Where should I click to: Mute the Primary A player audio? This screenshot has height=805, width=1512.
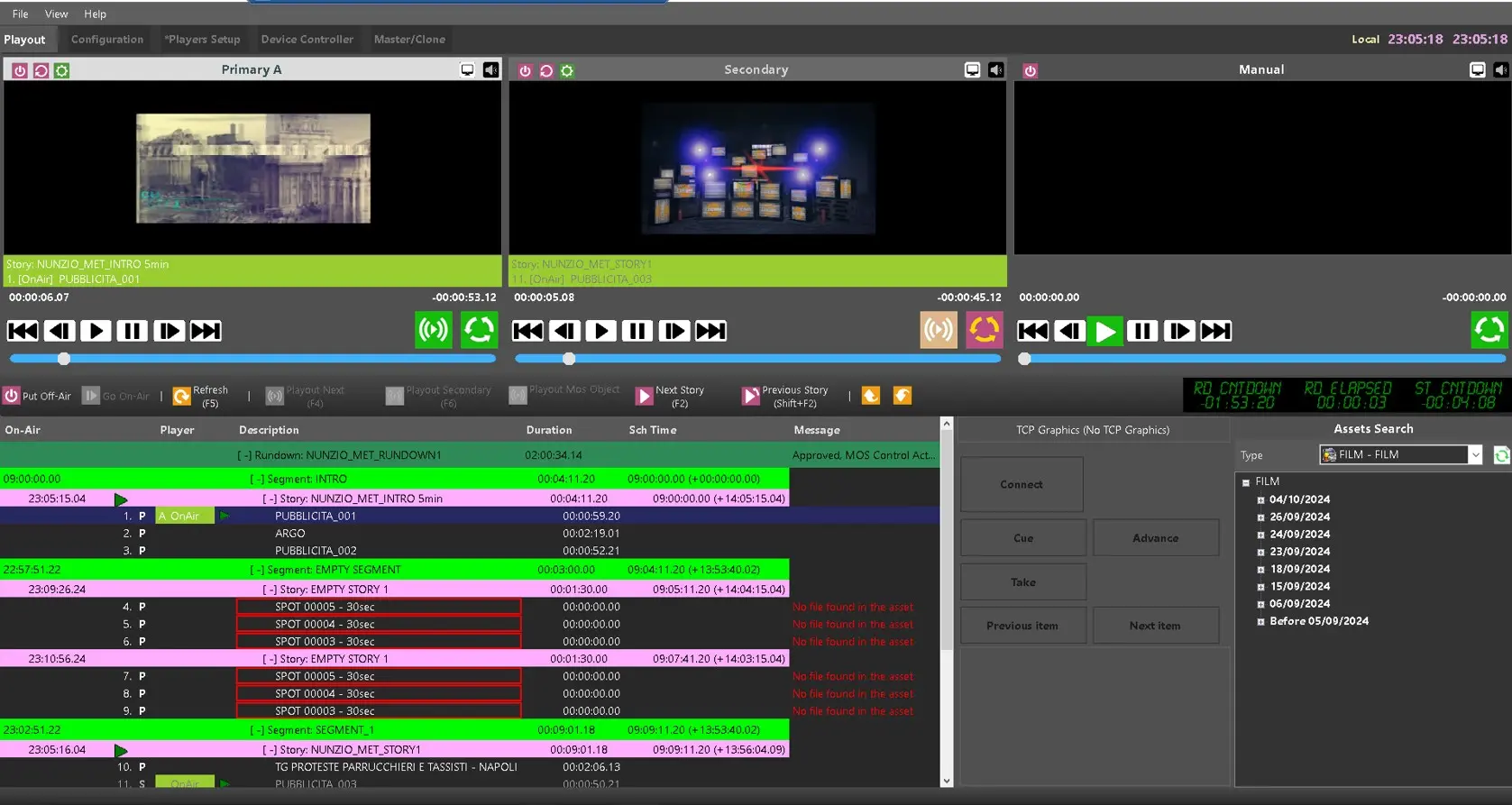pos(490,69)
